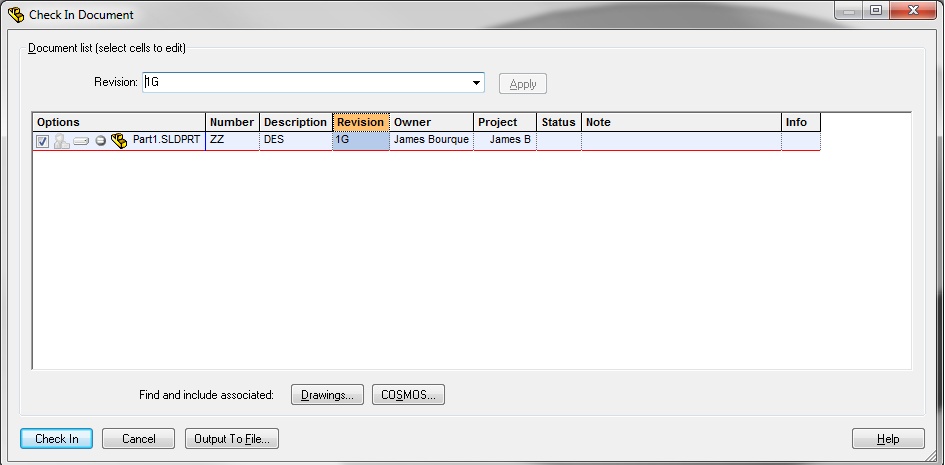Find associated COSMOS files

(408, 395)
